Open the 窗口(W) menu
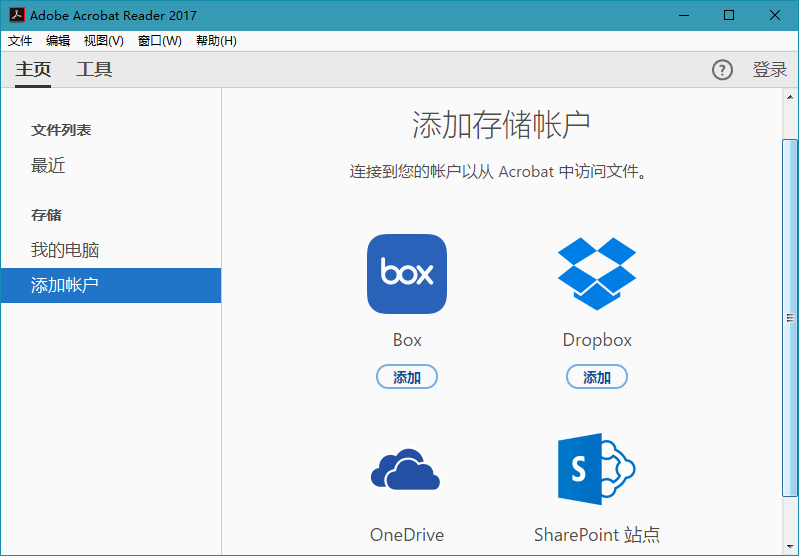Viewport: 799px width, 556px height. pos(159,41)
